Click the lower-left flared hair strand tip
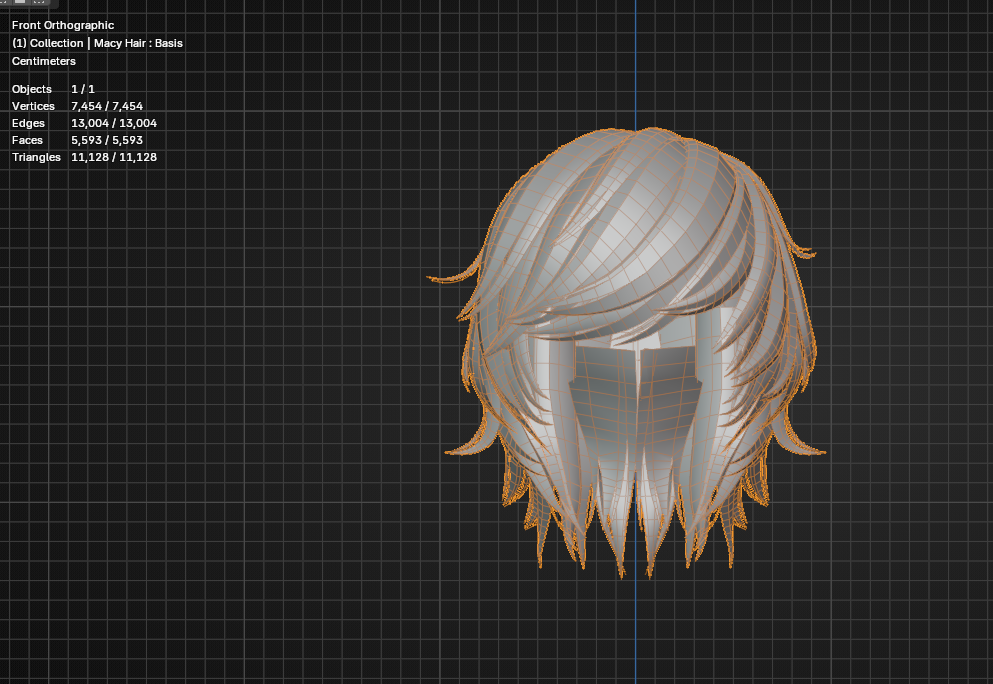 [449, 452]
